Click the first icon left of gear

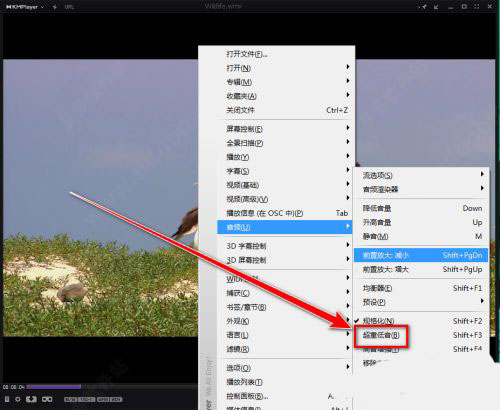7,399
